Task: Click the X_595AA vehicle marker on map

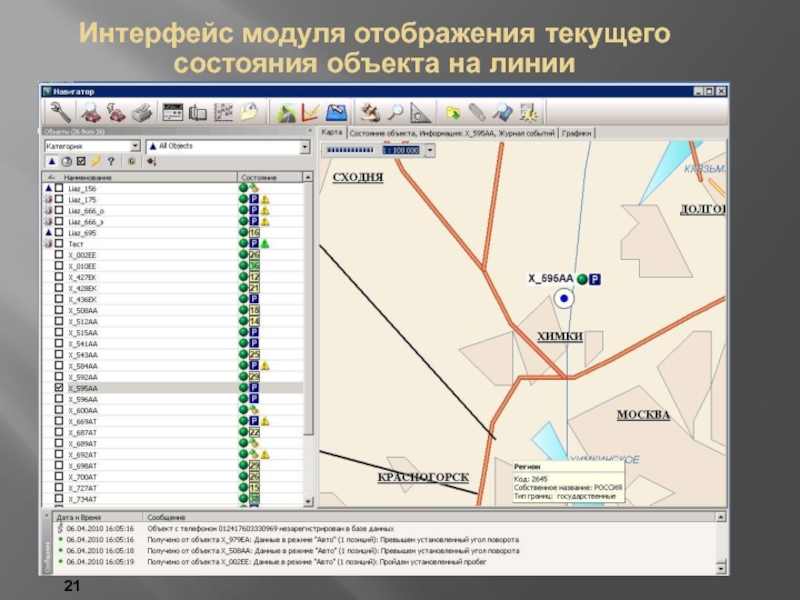Action: (x=564, y=298)
